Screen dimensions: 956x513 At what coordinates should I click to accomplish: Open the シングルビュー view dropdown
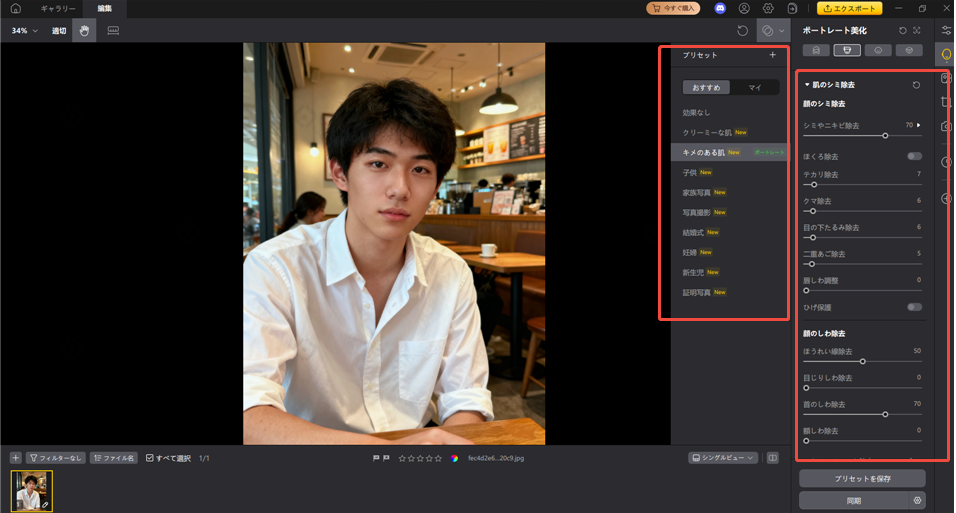pyautogui.click(x=722, y=458)
